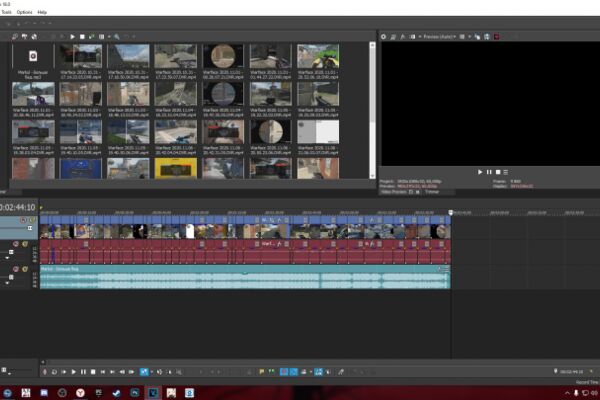The image size is (600, 400).
Task: Mute the top video track
Action: click(x=23, y=220)
